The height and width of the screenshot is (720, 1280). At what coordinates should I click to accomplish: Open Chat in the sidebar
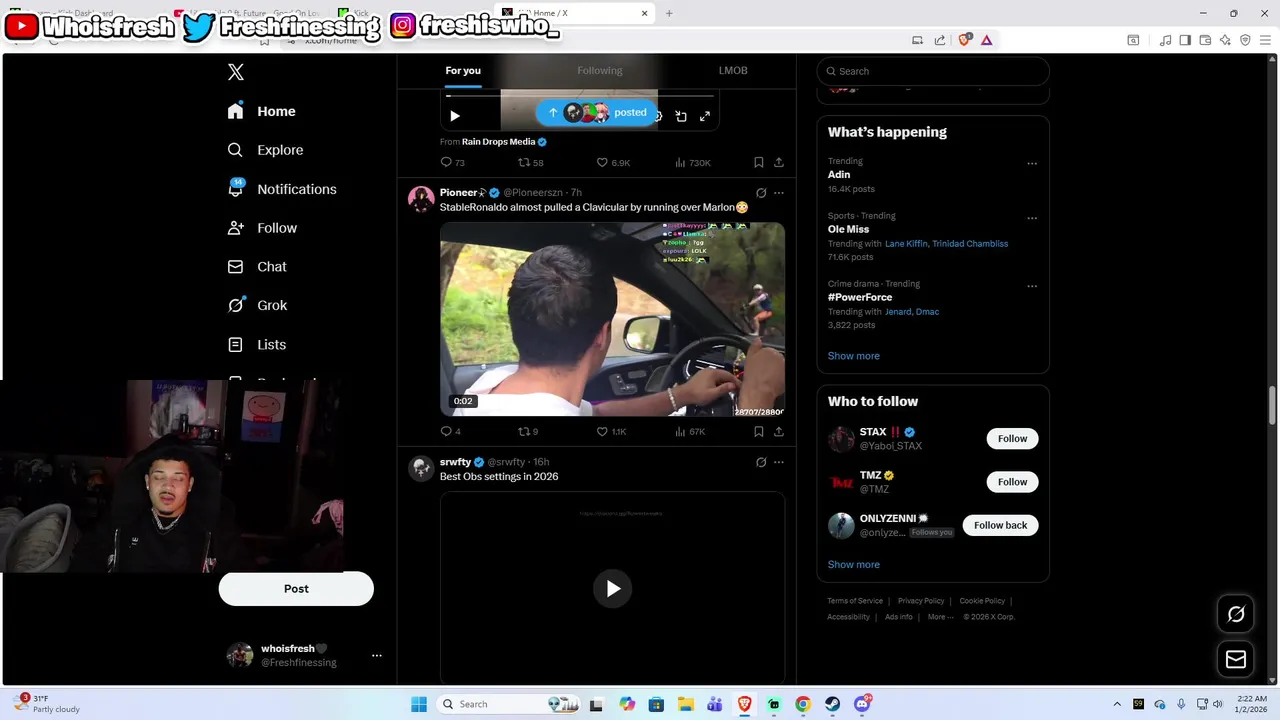pos(257,267)
